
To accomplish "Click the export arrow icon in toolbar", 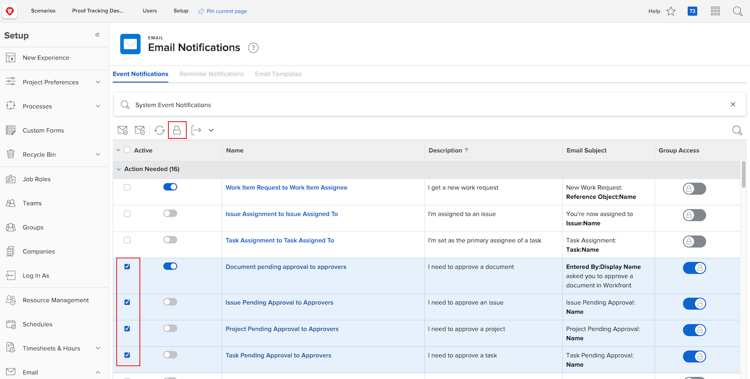I will (x=196, y=130).
